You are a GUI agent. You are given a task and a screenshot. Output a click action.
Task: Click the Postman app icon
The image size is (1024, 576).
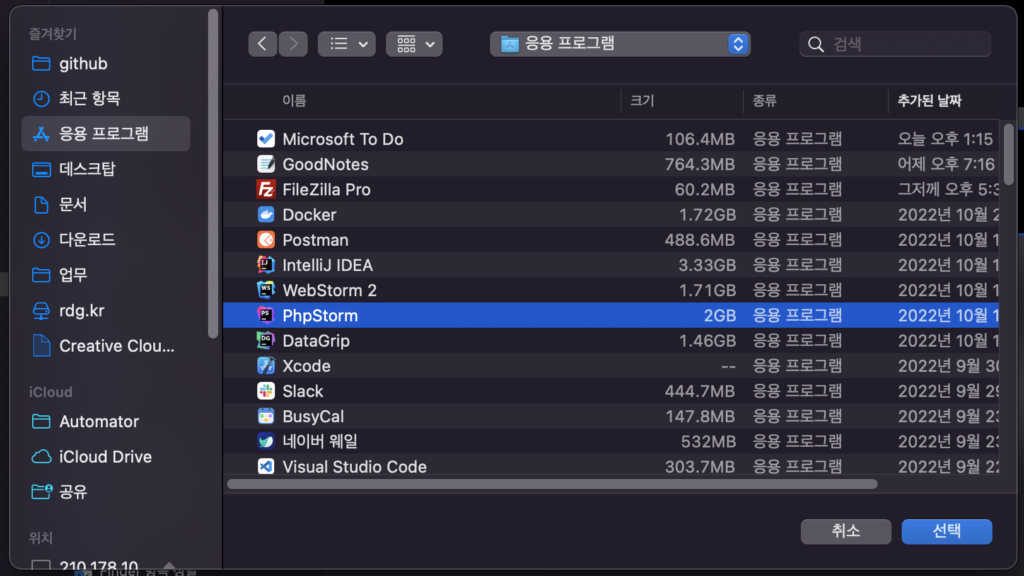click(266, 240)
